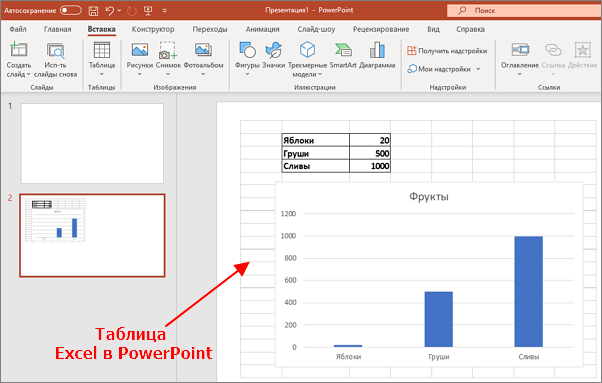Screen dimensions: 602x383
Task: Click the Ссылка link icon
Action: point(553,50)
